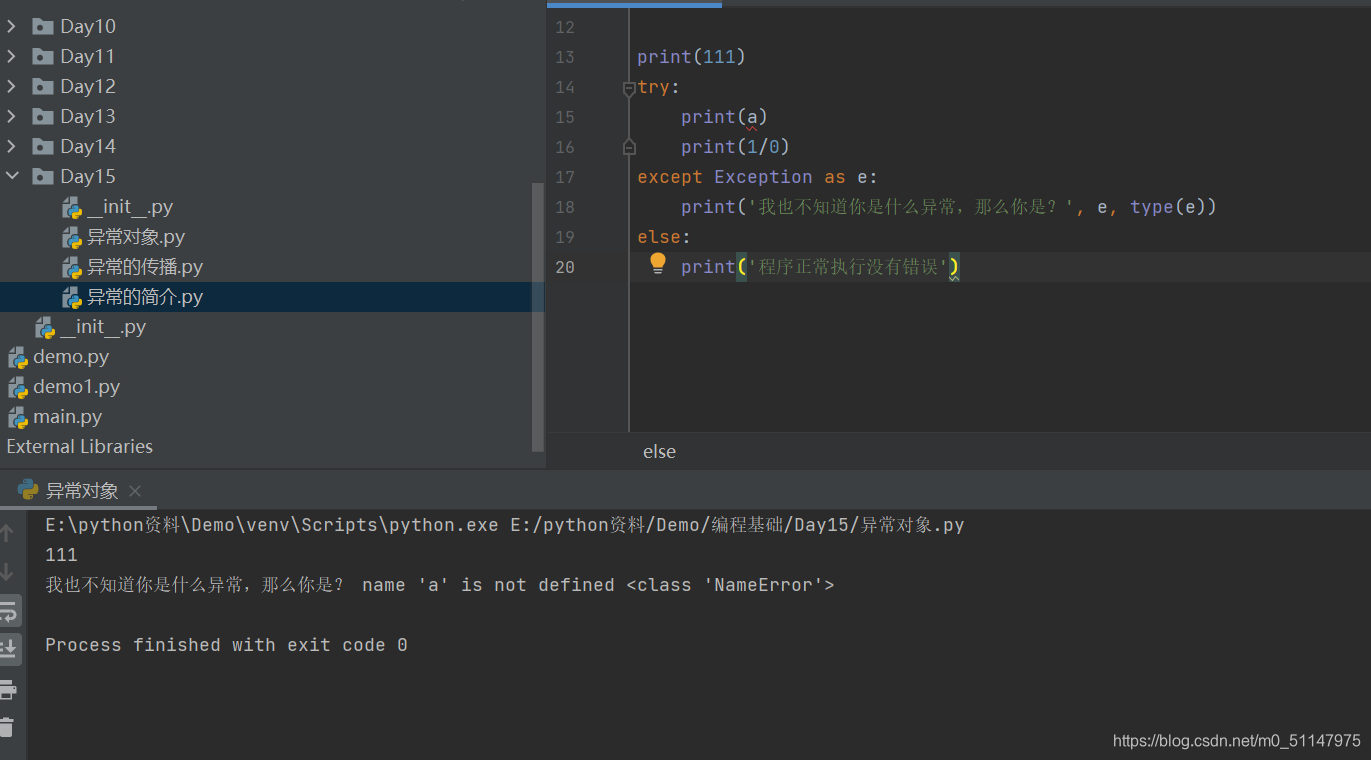The height and width of the screenshot is (760, 1371).
Task: Open demo.py from the project tree
Action: pos(71,357)
